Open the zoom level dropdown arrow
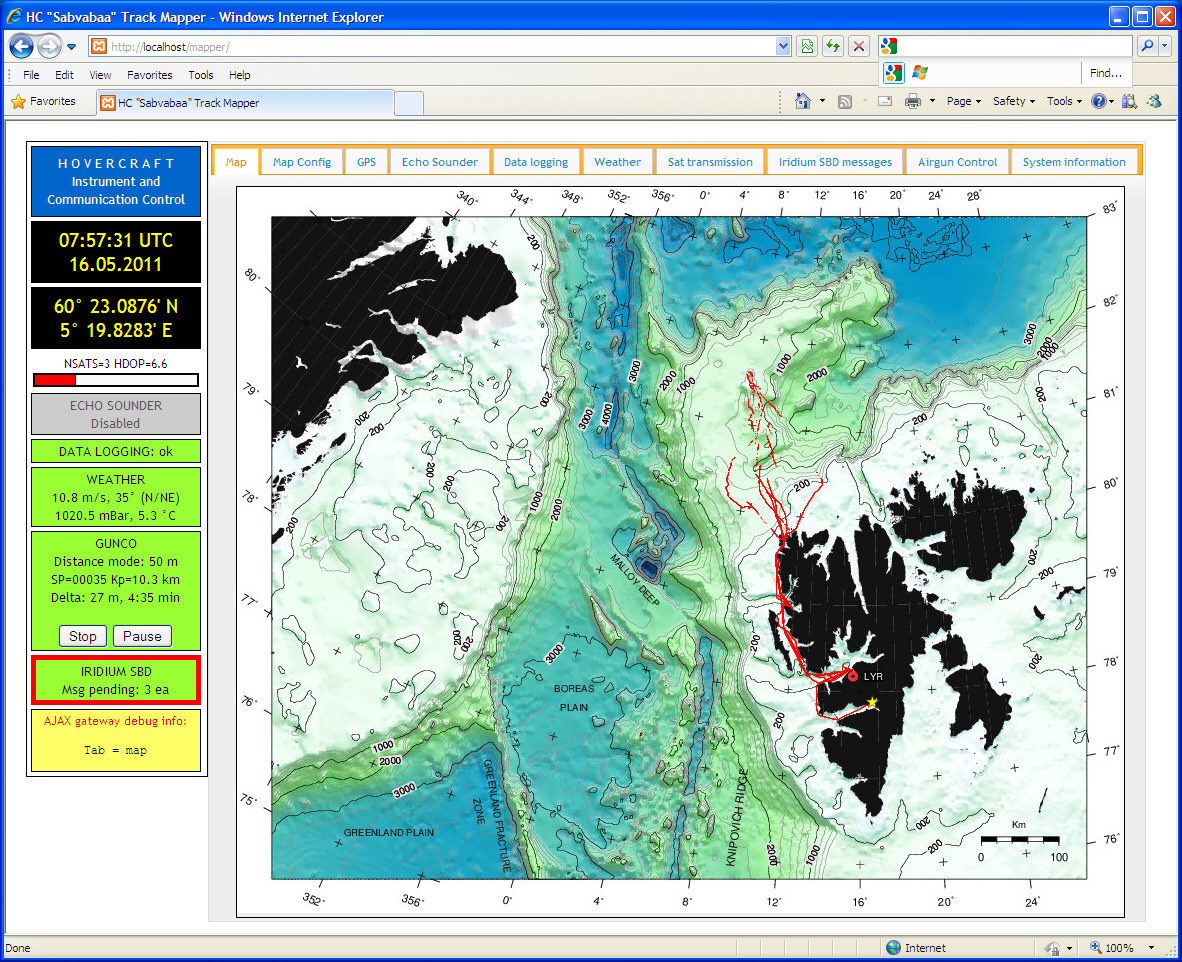The image size is (1182, 962). click(1152, 948)
